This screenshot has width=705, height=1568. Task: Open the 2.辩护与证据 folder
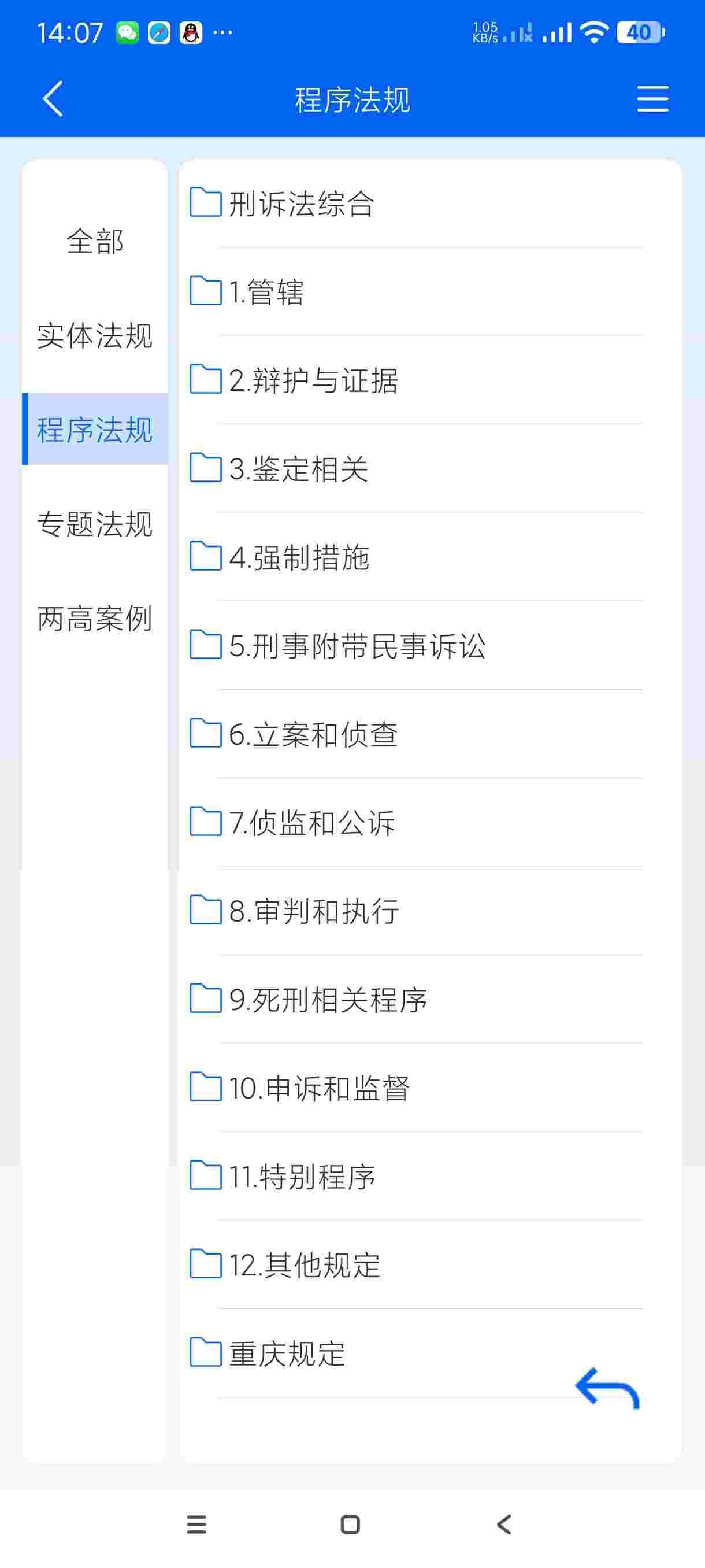(416, 380)
